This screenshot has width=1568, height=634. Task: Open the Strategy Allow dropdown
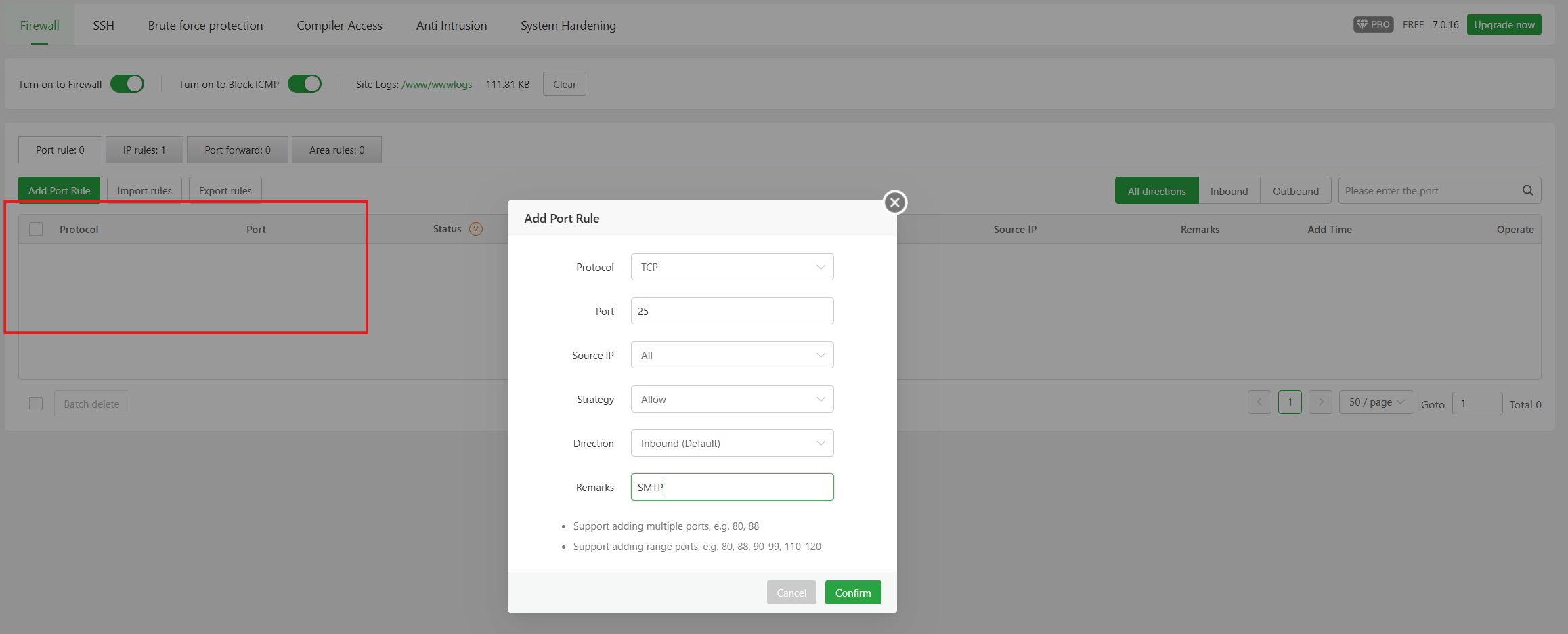coord(732,399)
